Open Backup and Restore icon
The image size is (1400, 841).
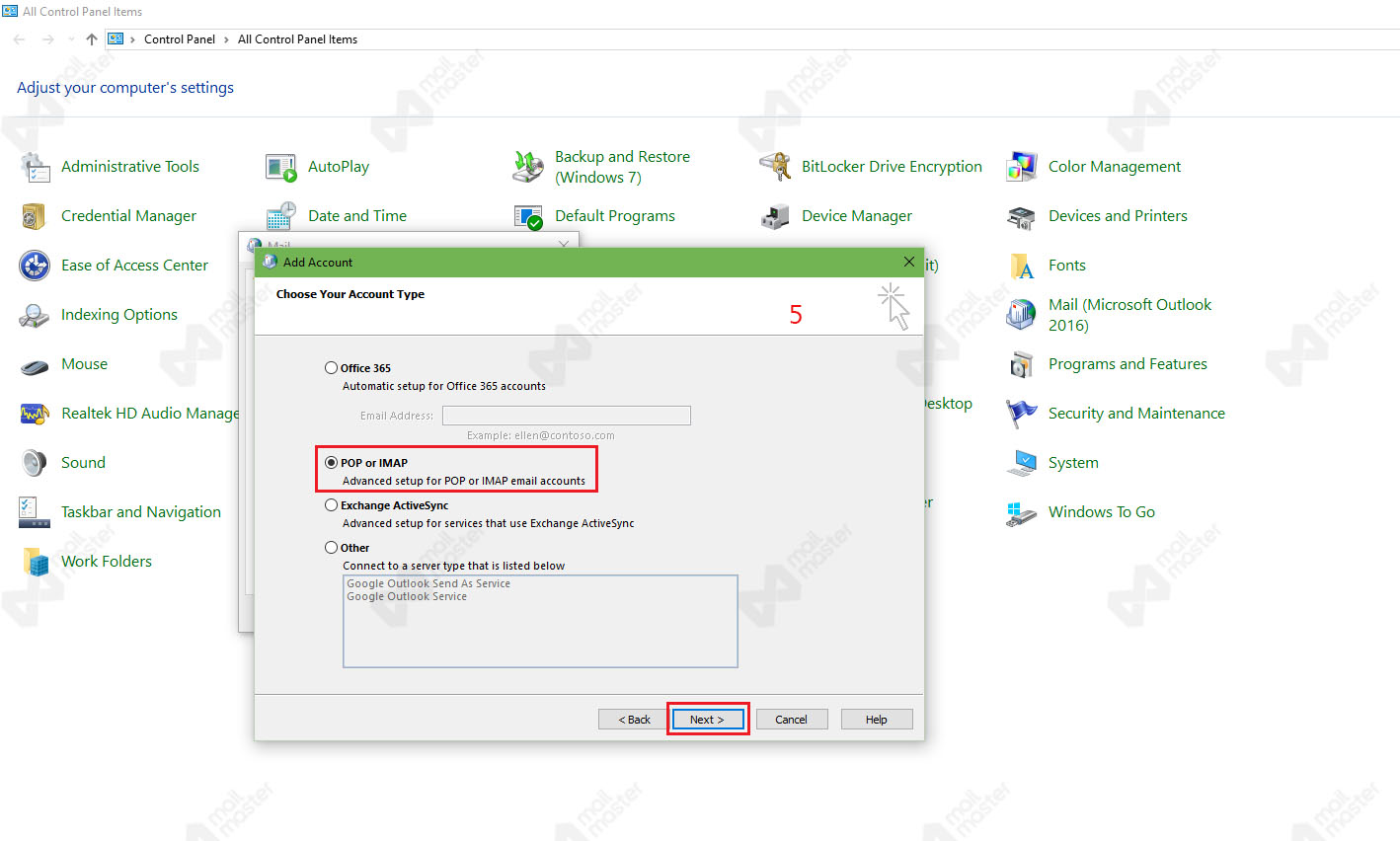pyautogui.click(x=528, y=167)
